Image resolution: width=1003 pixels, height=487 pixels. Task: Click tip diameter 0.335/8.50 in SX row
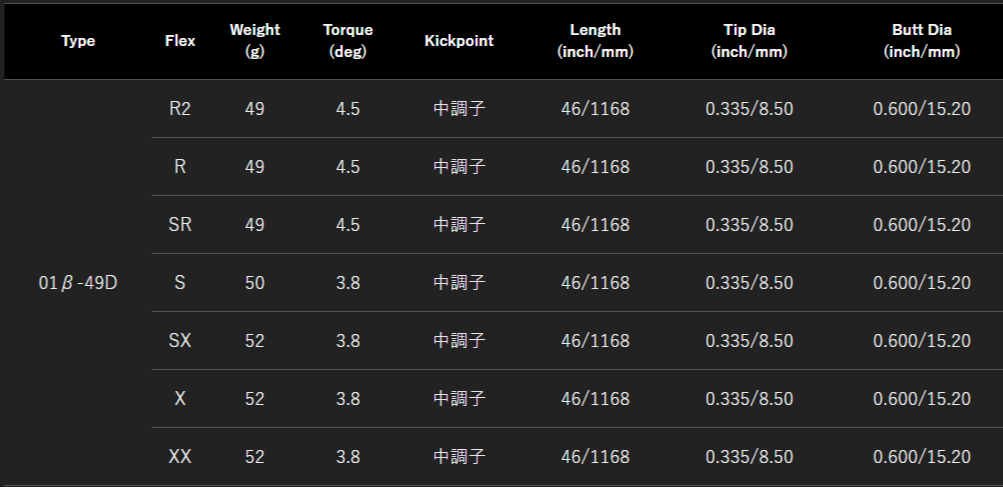click(749, 340)
